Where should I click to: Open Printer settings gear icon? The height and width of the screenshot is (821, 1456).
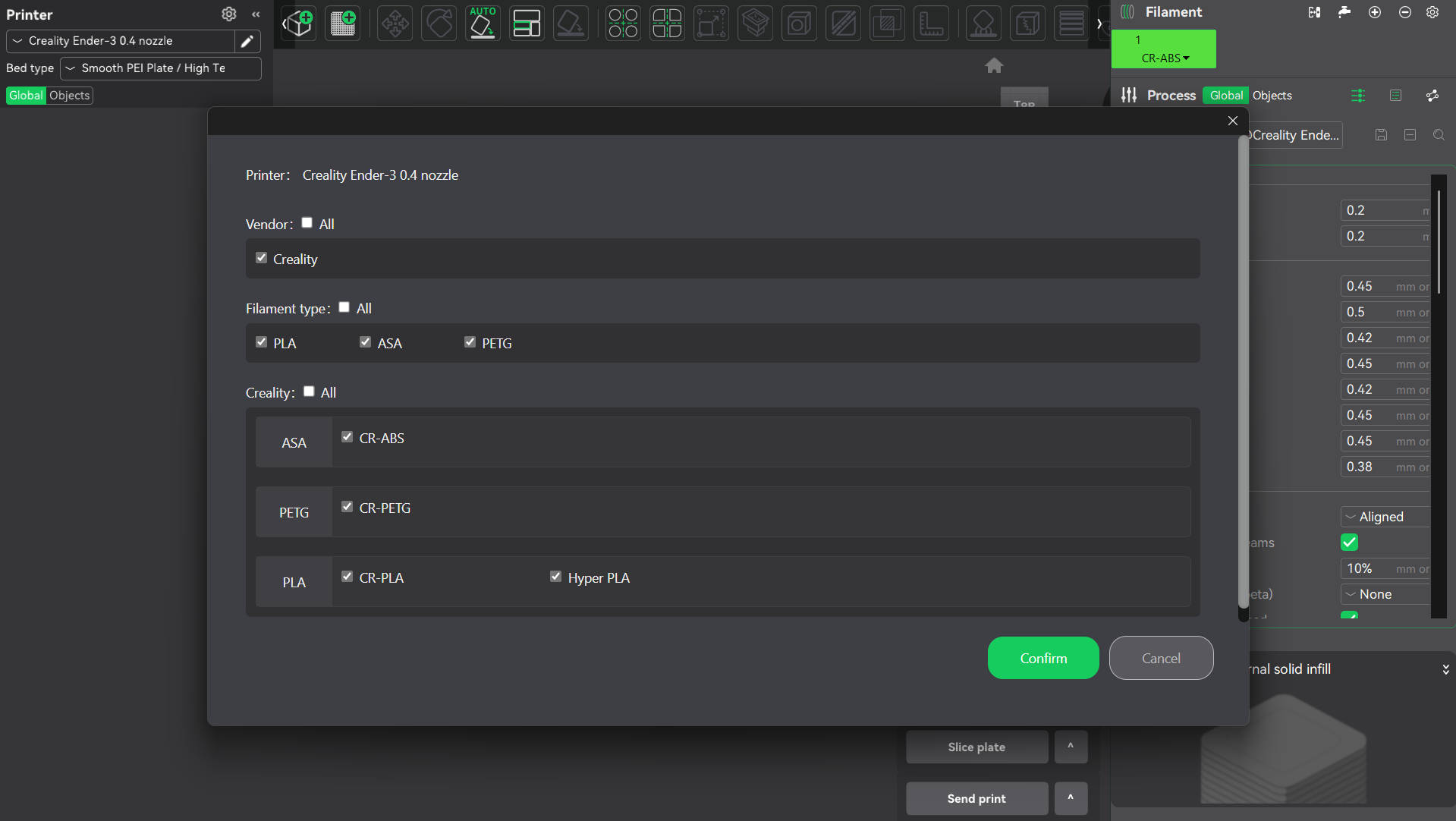pos(228,14)
